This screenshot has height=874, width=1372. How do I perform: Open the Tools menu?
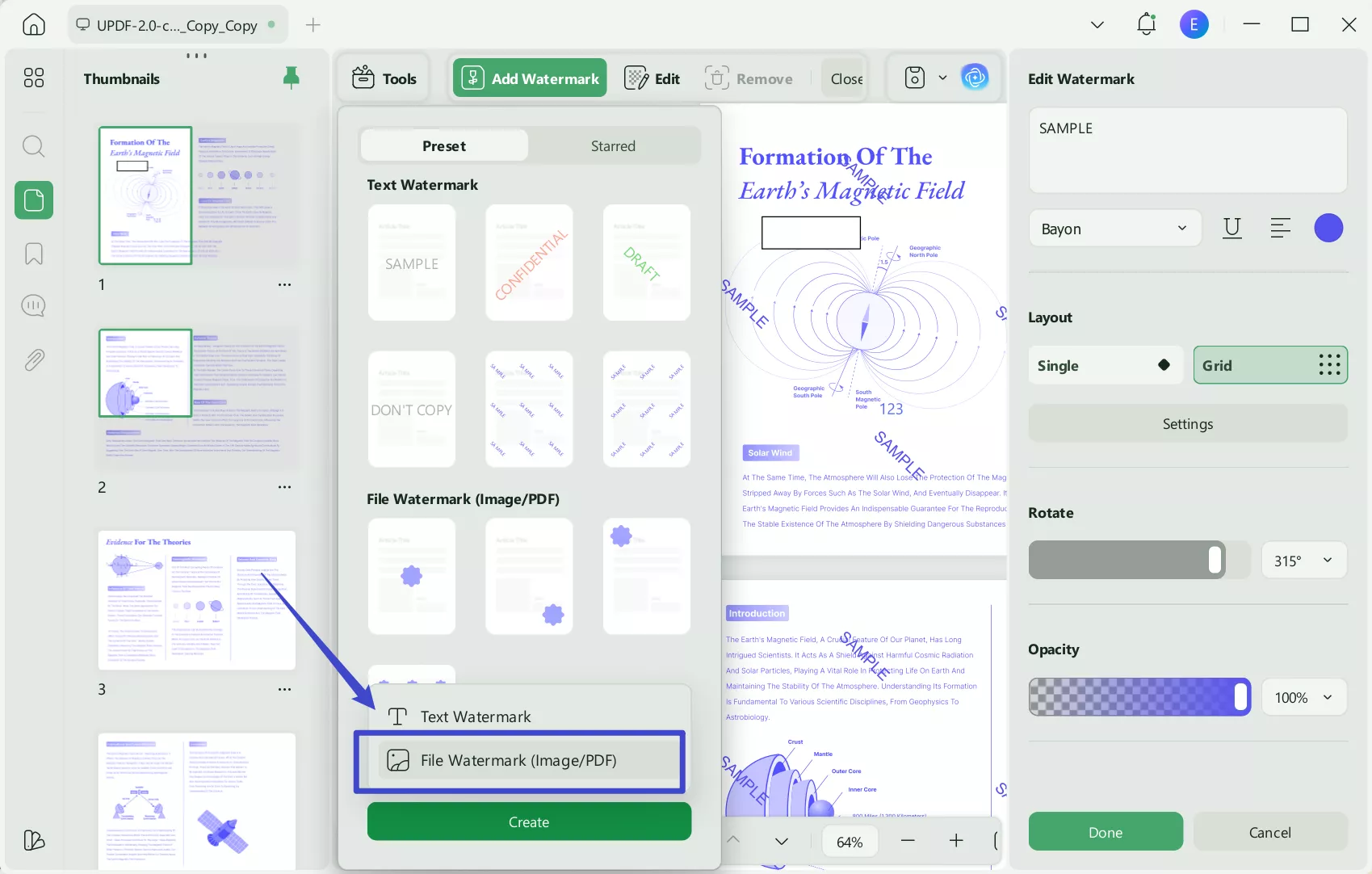(384, 78)
